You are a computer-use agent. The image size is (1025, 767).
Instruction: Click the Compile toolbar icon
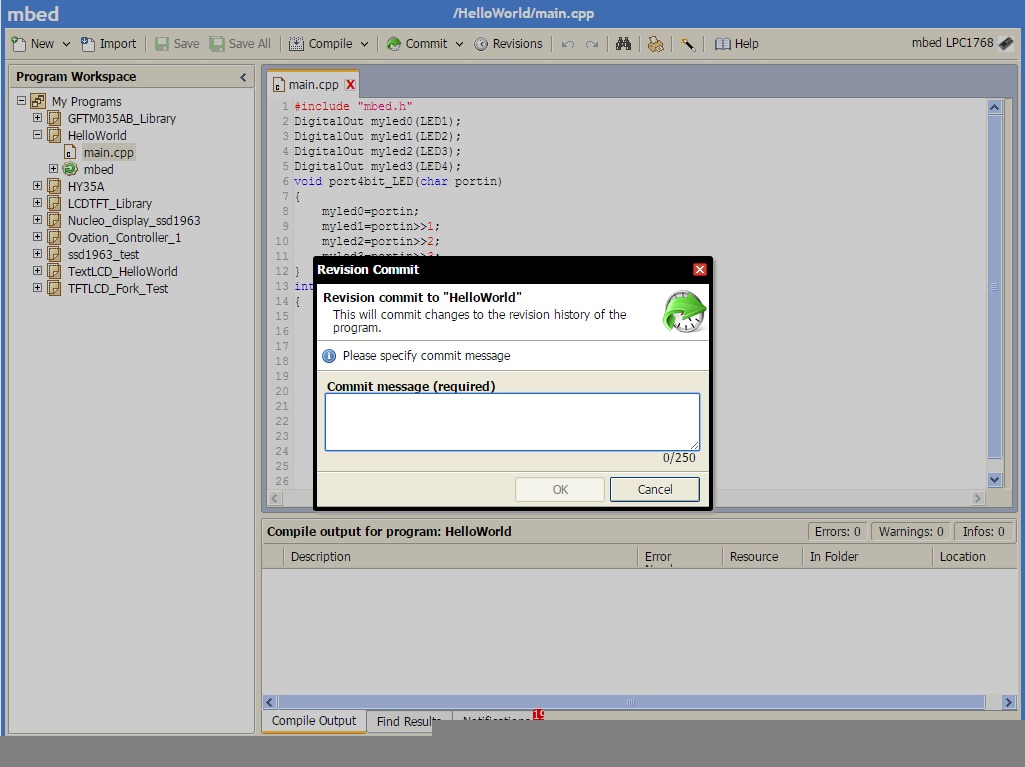click(296, 44)
